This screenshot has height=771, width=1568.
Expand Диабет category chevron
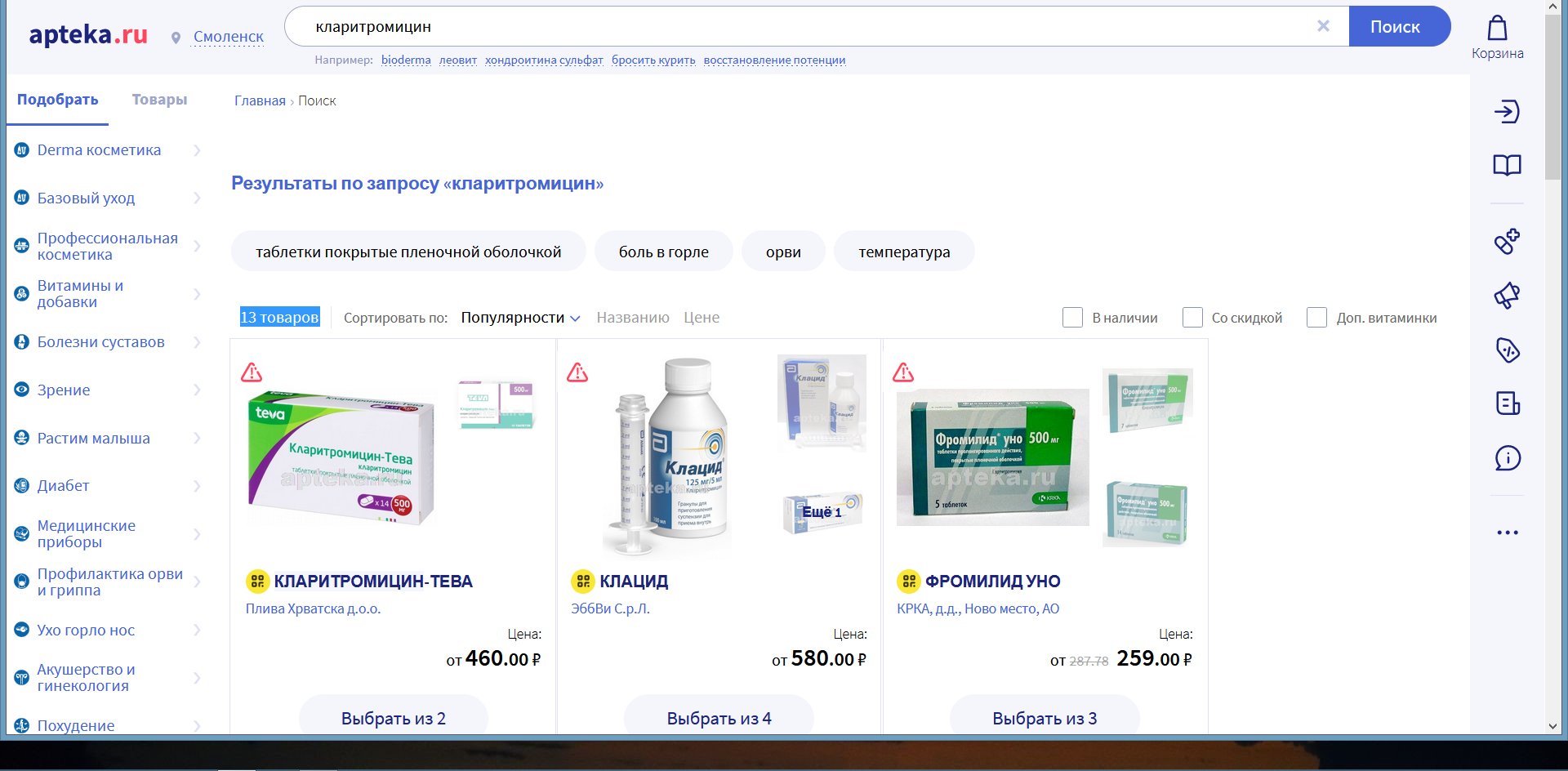pyautogui.click(x=197, y=486)
